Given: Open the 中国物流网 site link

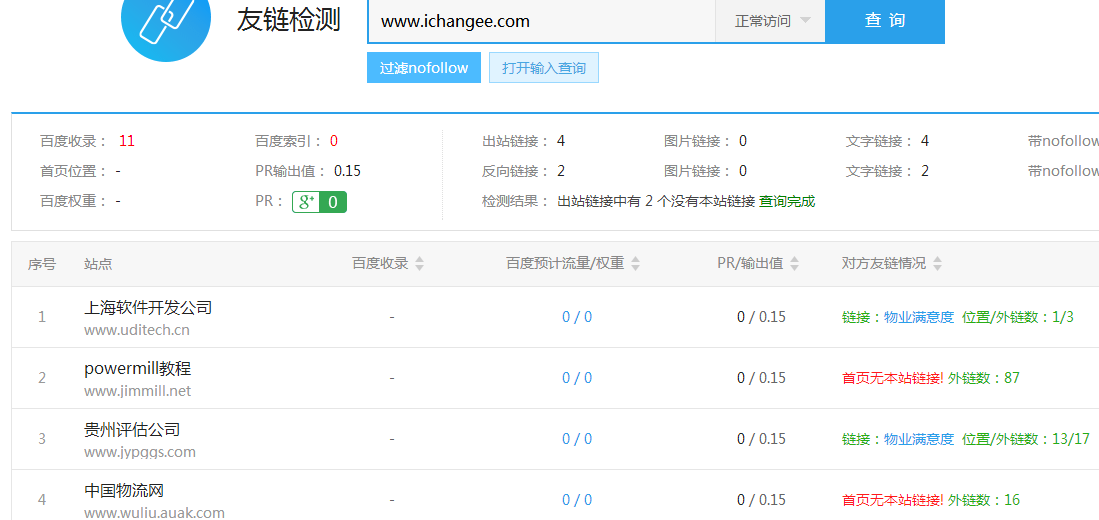Looking at the screenshot, I should coord(124,490).
